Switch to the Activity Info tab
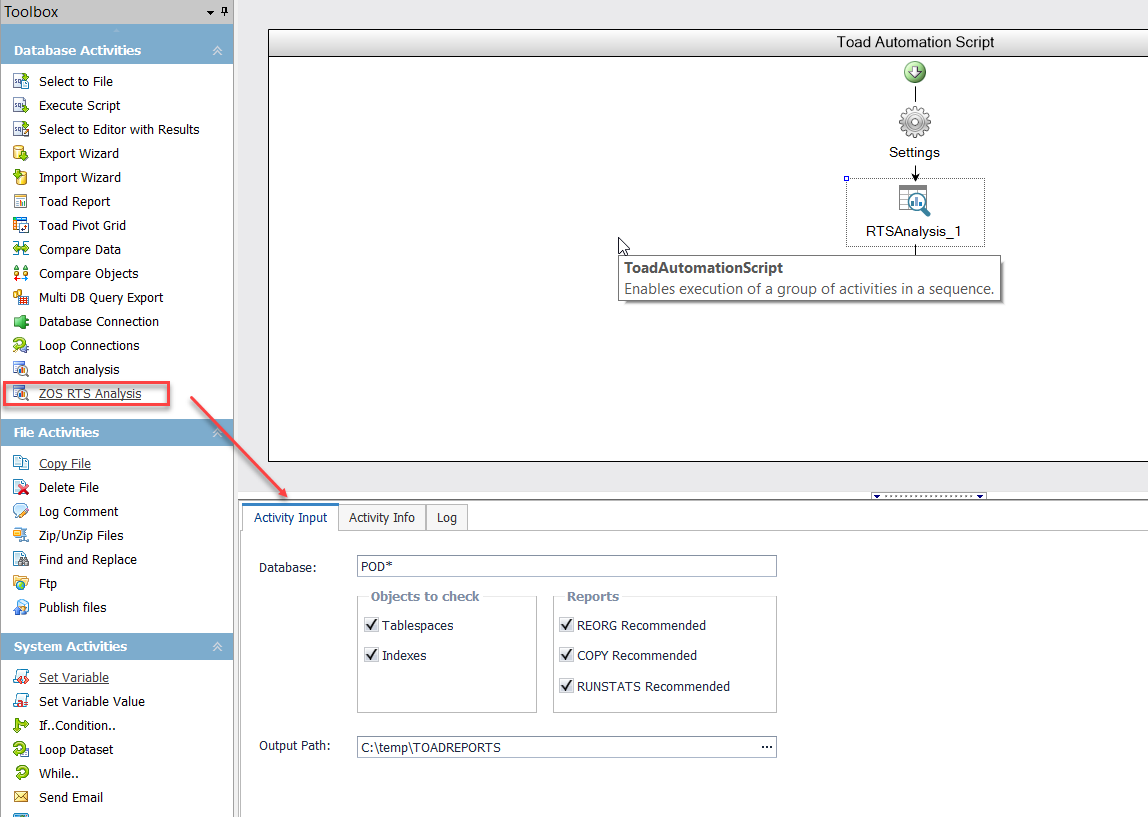 pyautogui.click(x=381, y=518)
